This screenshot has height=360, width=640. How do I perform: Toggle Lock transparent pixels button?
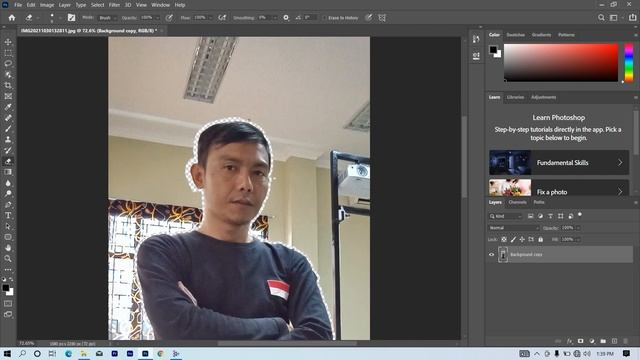click(x=504, y=240)
